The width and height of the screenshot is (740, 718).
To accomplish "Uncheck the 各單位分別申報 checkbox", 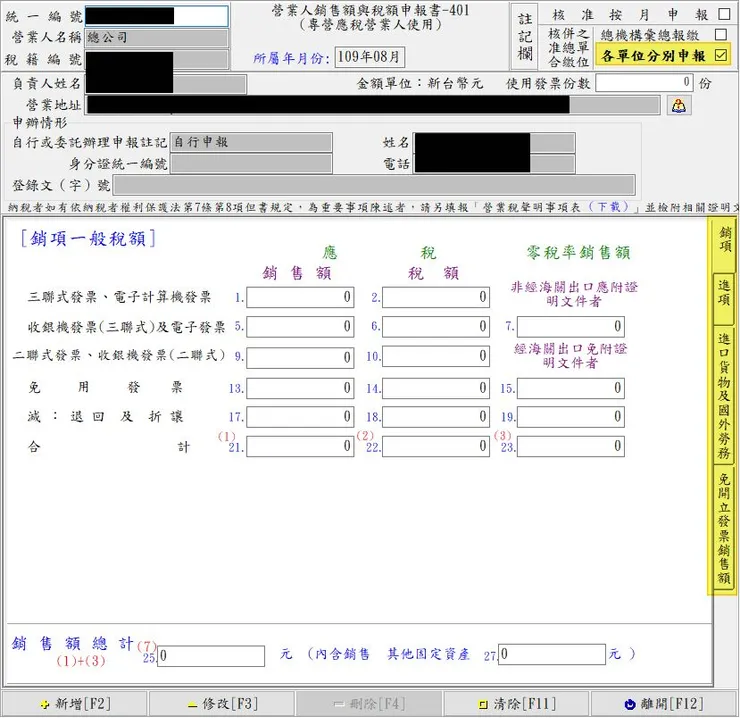I will click(x=721, y=55).
